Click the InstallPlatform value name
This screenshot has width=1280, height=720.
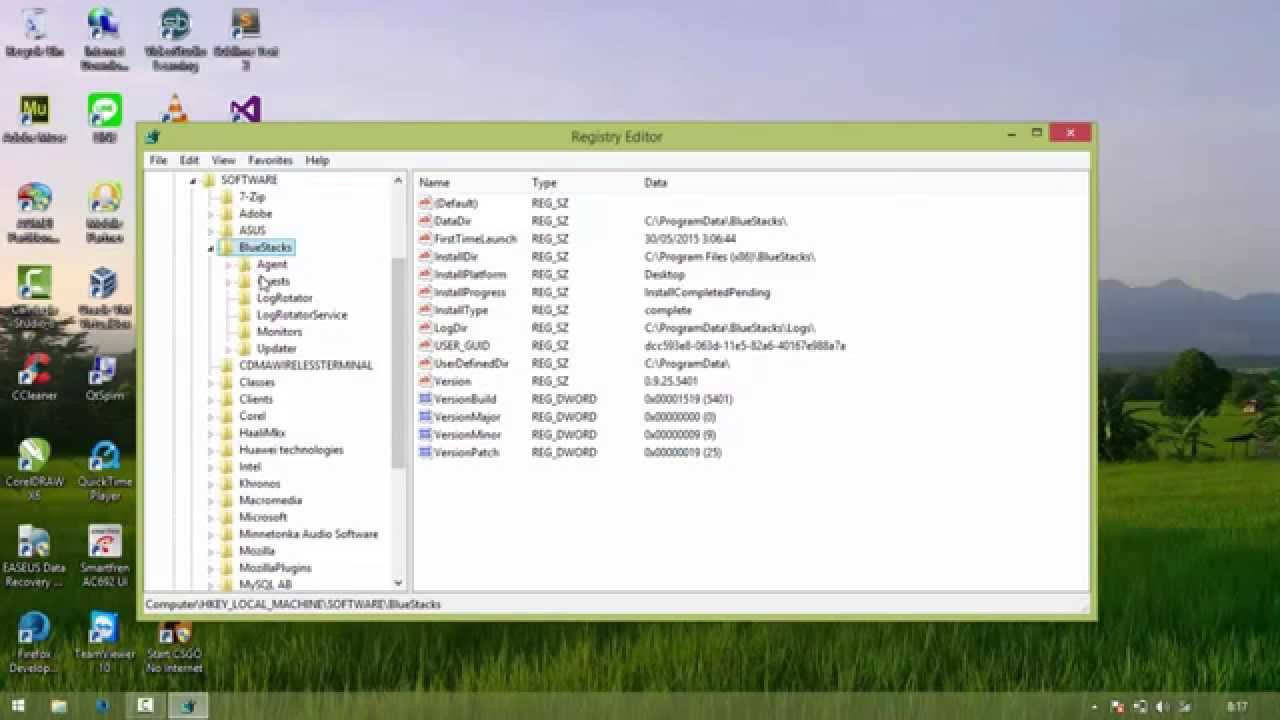click(470, 275)
